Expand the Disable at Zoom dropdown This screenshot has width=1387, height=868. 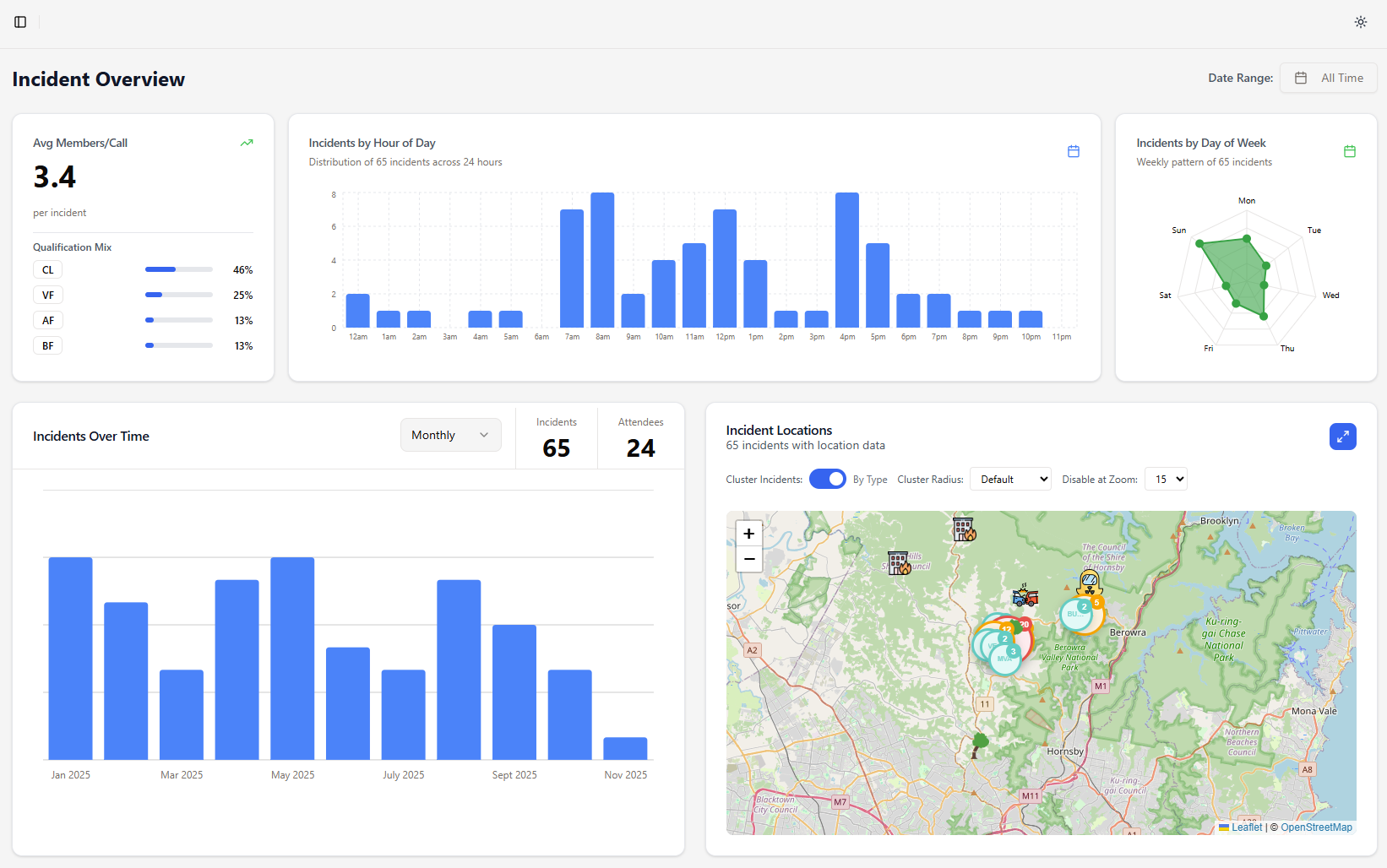1166,479
